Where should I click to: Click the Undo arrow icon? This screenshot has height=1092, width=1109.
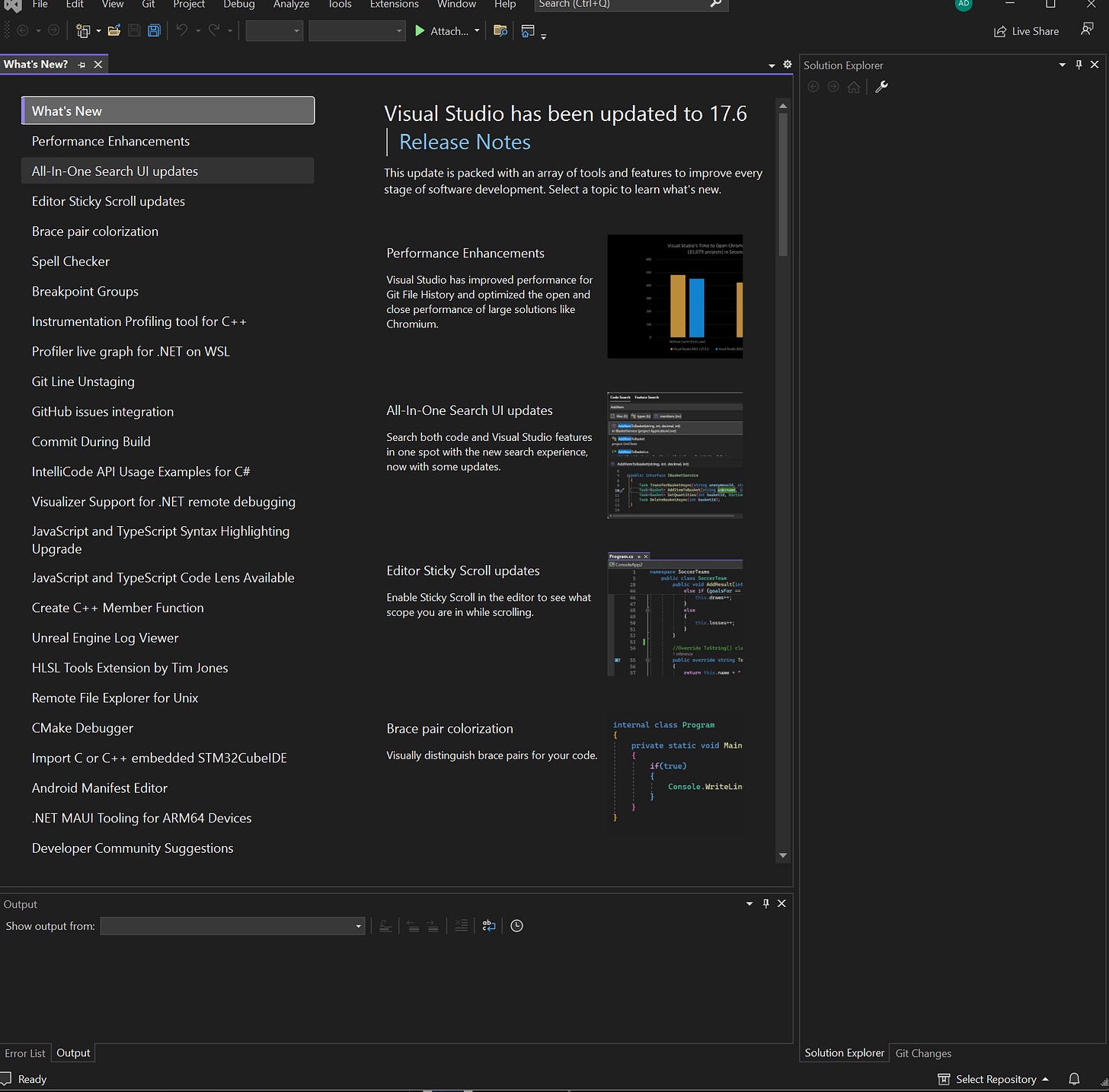click(x=182, y=31)
